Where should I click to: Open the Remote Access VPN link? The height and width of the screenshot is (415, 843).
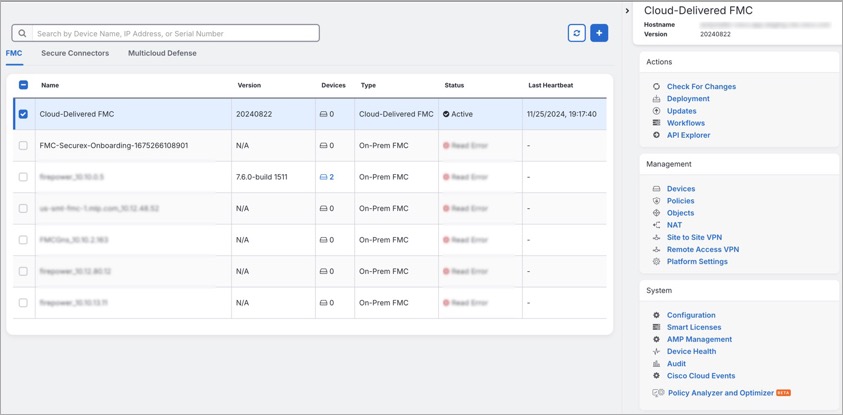703,249
